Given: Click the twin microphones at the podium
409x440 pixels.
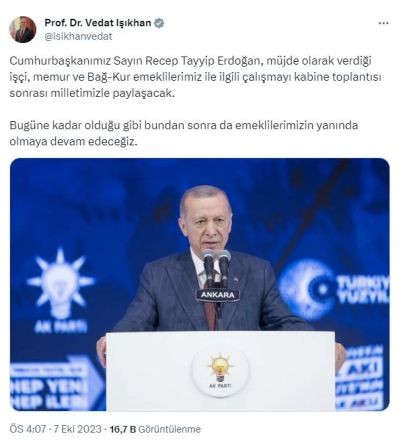Looking at the screenshot, I should tap(216, 267).
